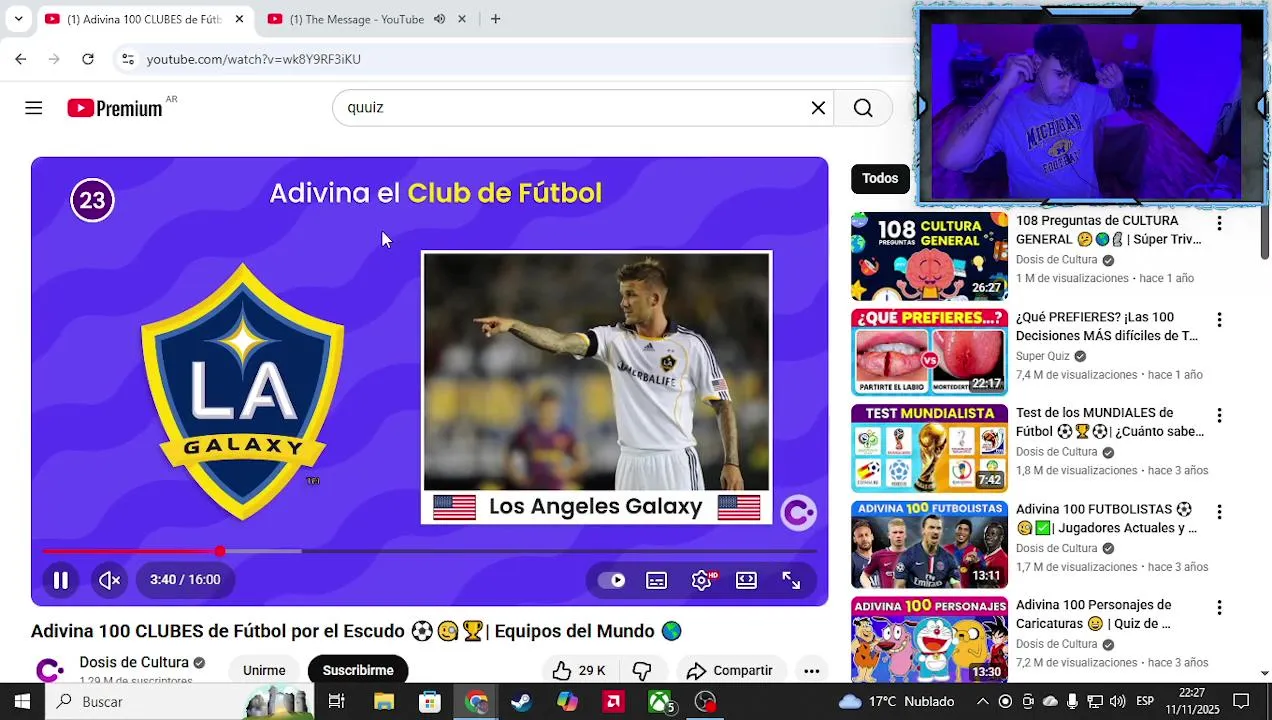Open the 108 Preguntas de Cultura General thumbnail
The image size is (1272, 720).
(x=929, y=256)
